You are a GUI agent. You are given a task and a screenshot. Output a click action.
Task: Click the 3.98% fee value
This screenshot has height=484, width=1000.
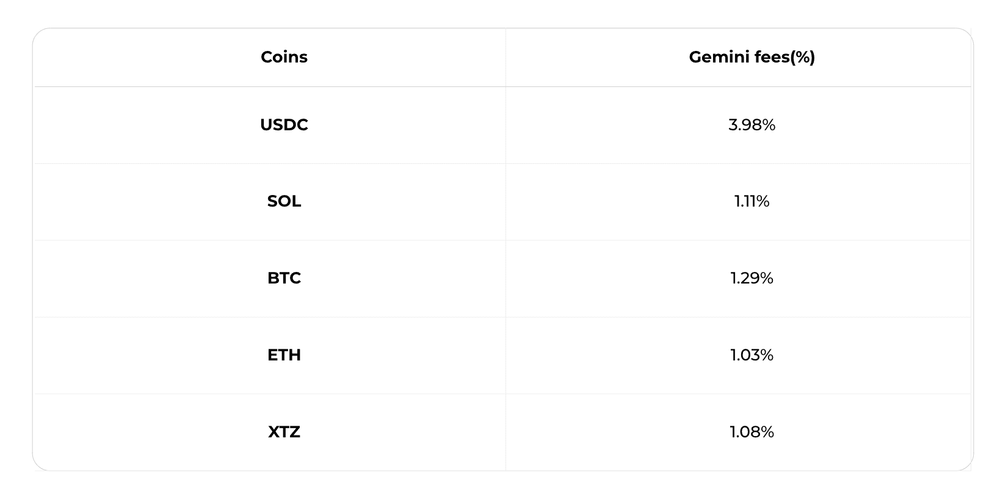[x=751, y=125]
